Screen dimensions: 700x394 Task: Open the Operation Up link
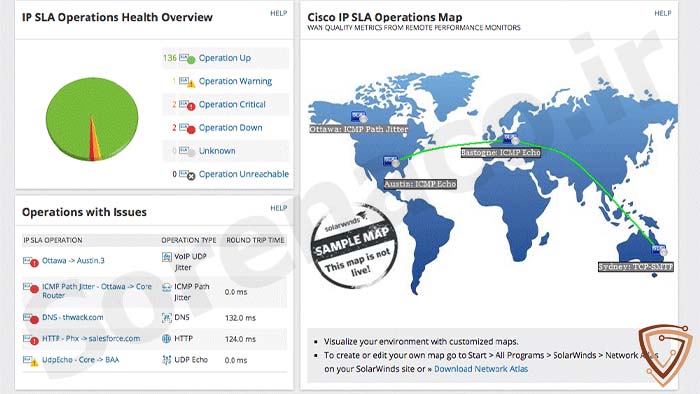click(225, 58)
